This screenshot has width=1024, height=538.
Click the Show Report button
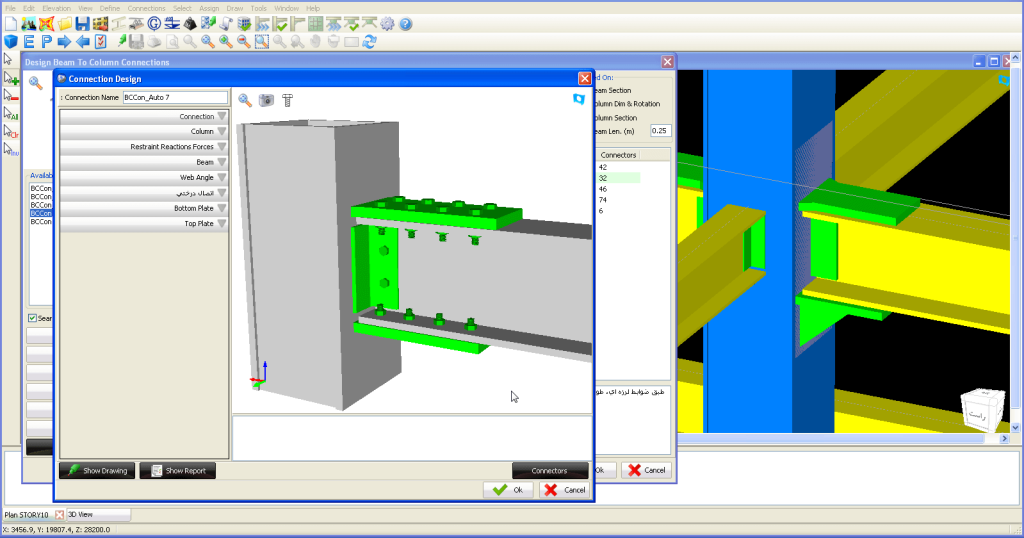177,470
